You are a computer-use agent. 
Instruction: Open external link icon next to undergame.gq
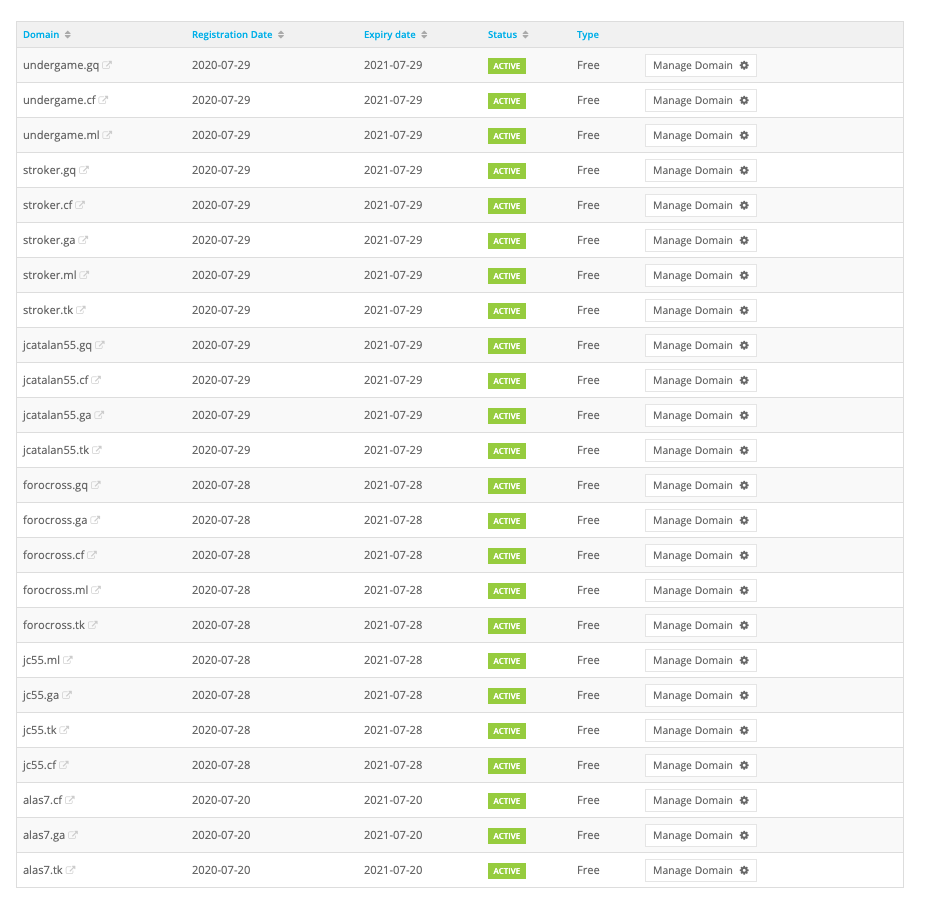click(107, 65)
